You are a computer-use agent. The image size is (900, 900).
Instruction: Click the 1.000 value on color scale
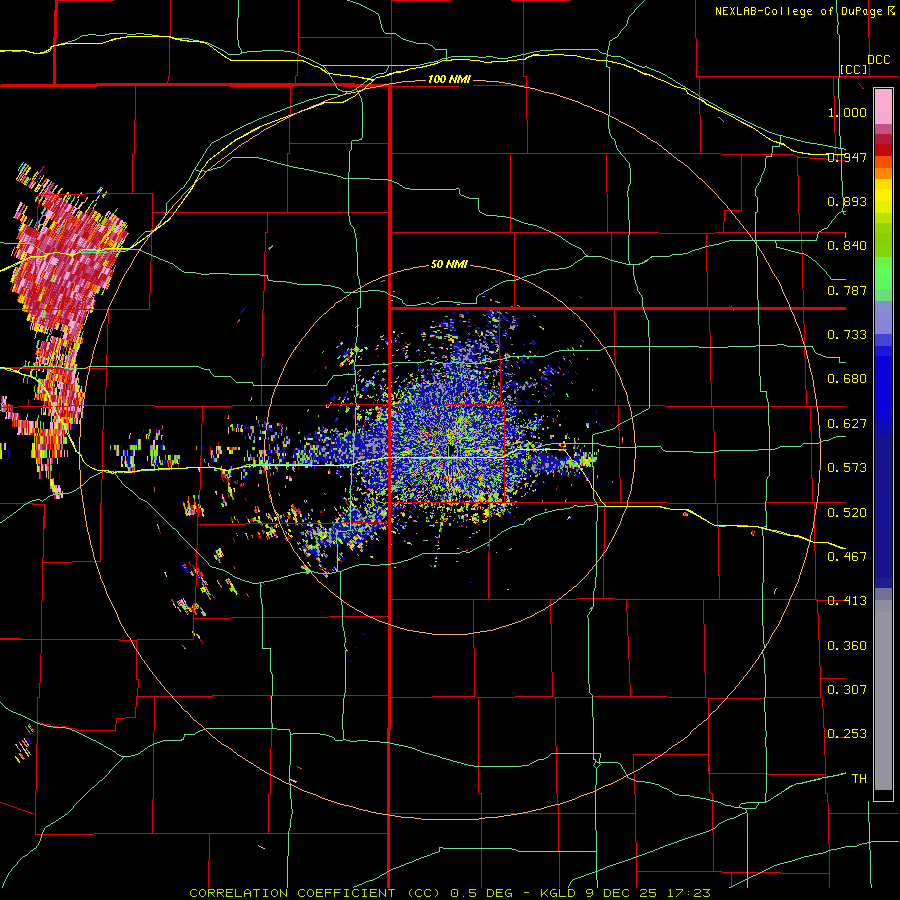(x=847, y=112)
